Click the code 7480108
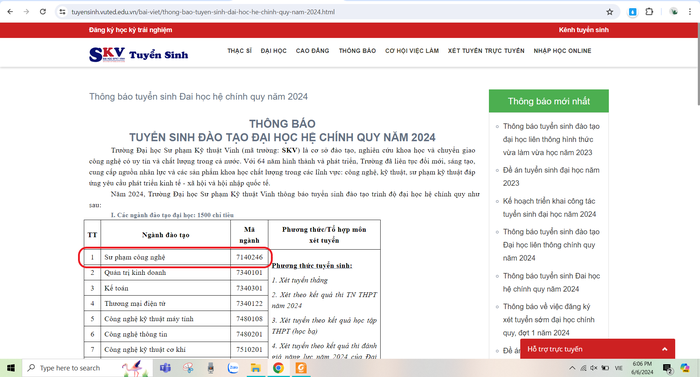Image resolution: width=700 pixels, height=377 pixels. pos(249,319)
